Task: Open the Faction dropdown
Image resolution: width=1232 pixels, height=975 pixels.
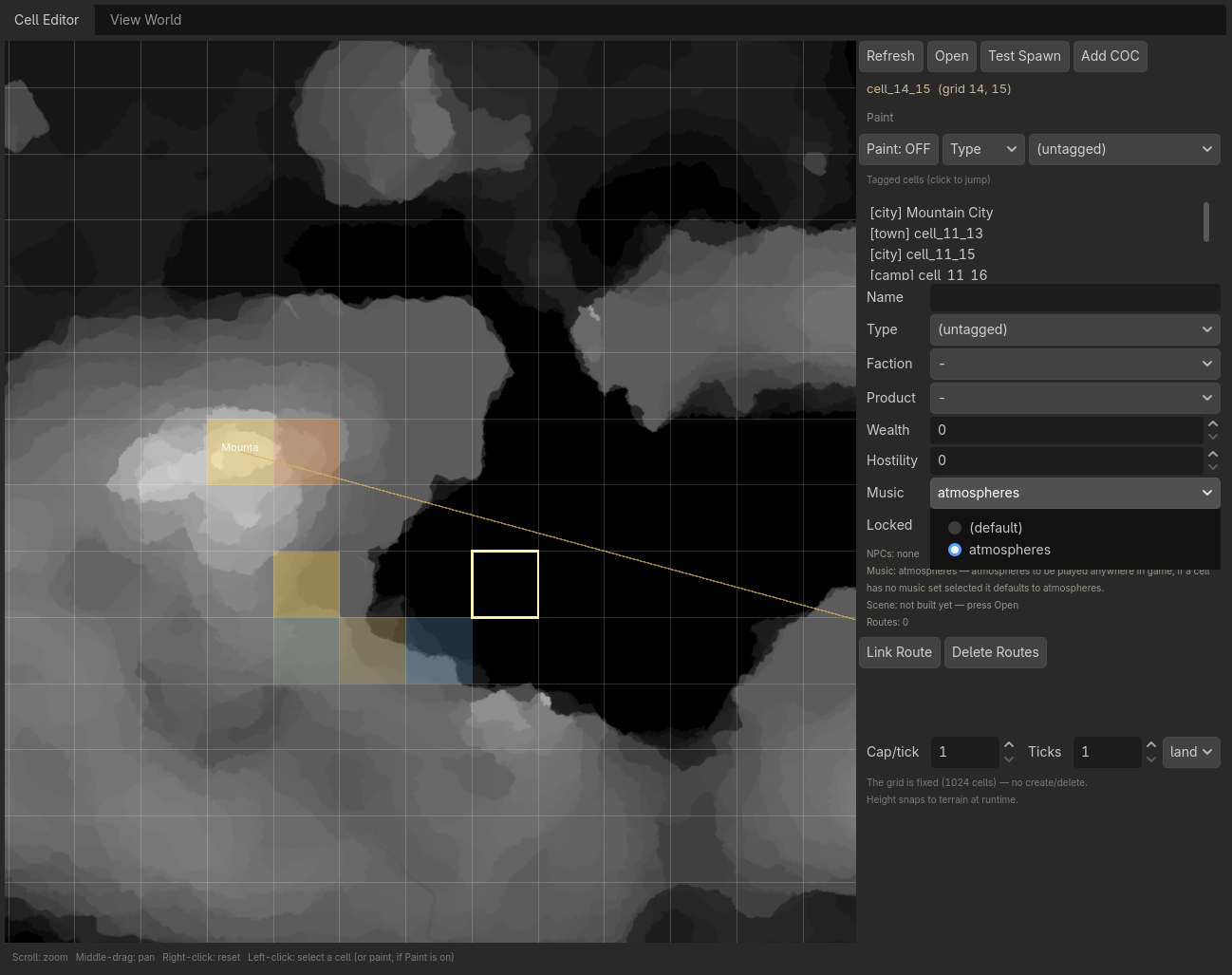Action: (x=1075, y=364)
